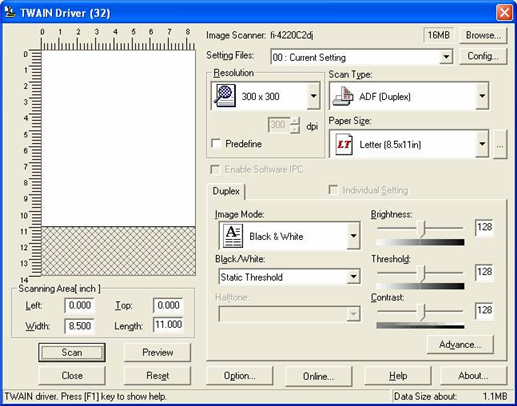Open the Setting Files dropdown
The width and height of the screenshot is (517, 406).
pos(446,57)
